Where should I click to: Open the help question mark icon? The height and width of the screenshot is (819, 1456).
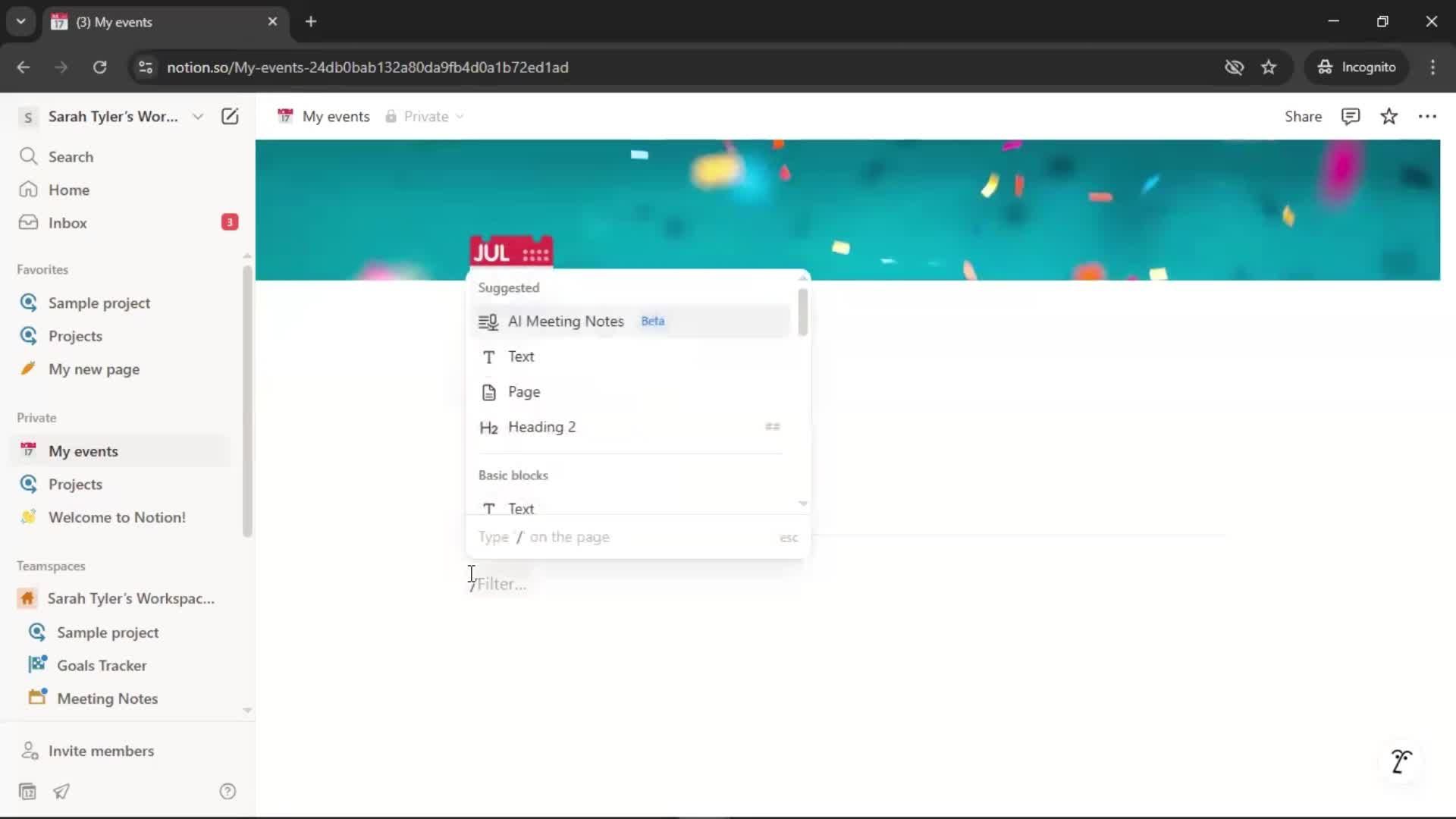227,791
